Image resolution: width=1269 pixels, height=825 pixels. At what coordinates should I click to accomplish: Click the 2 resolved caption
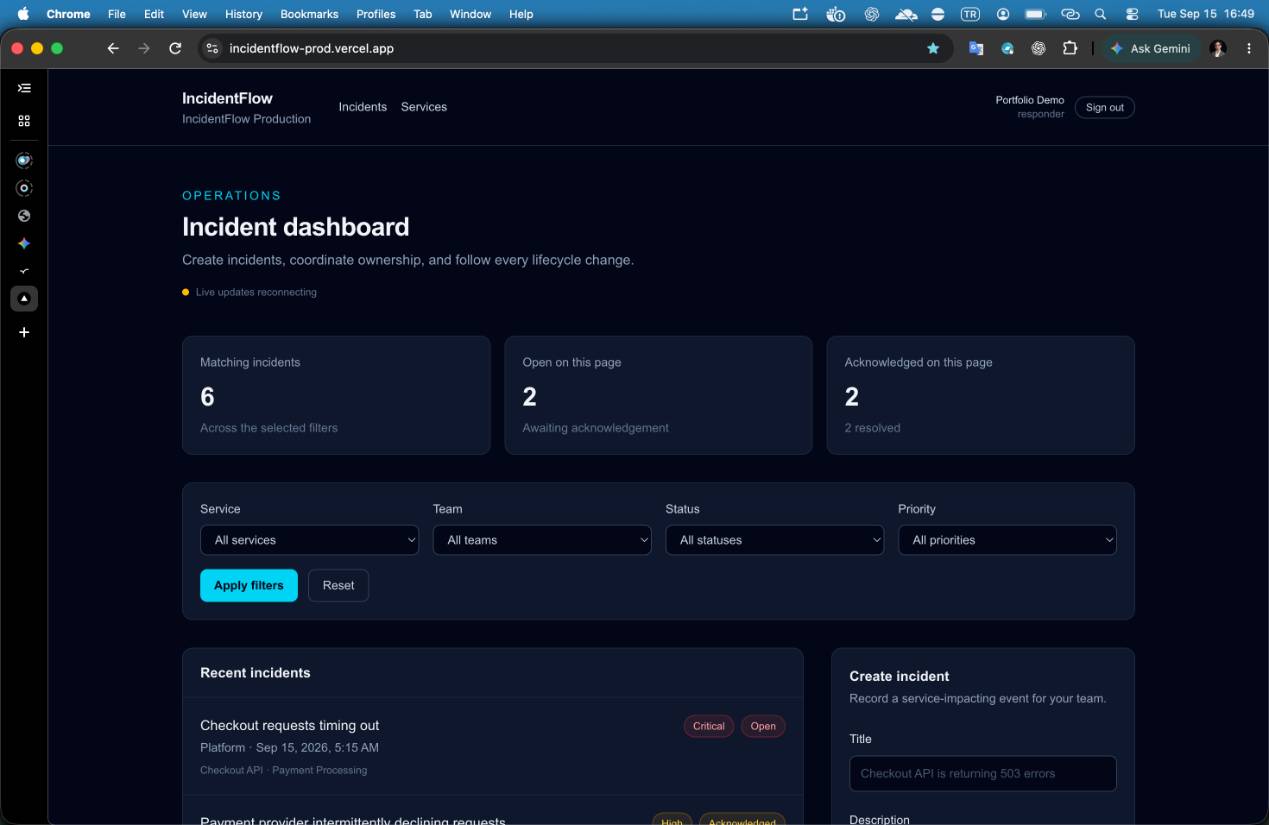coord(872,428)
